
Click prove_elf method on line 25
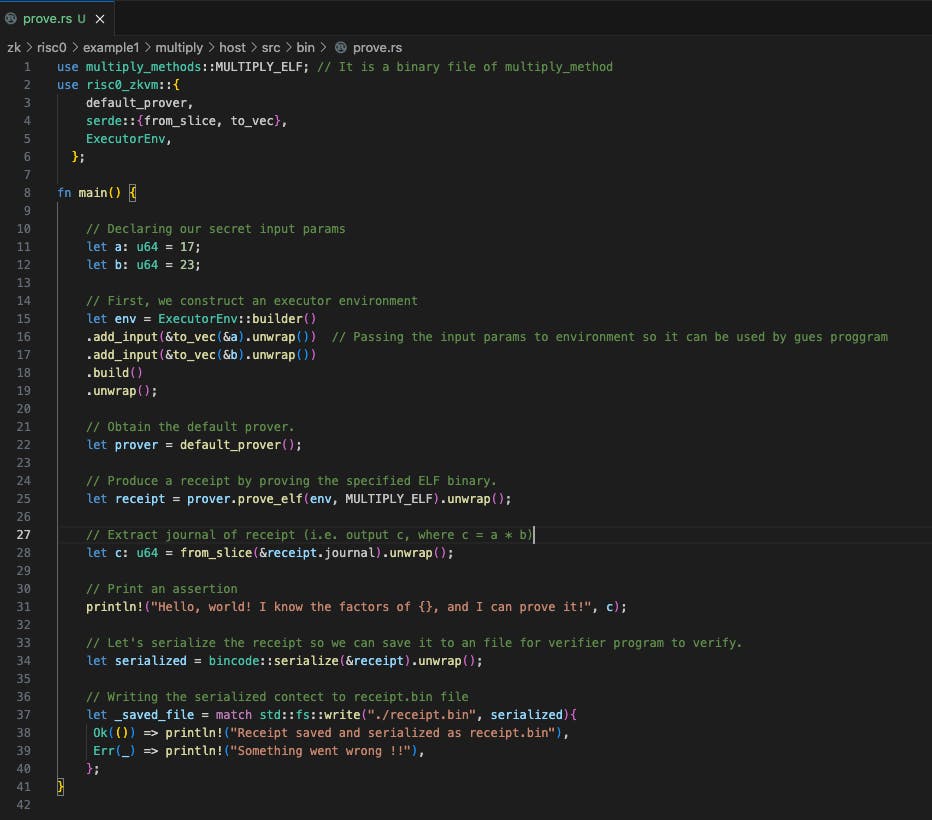[x=270, y=499]
